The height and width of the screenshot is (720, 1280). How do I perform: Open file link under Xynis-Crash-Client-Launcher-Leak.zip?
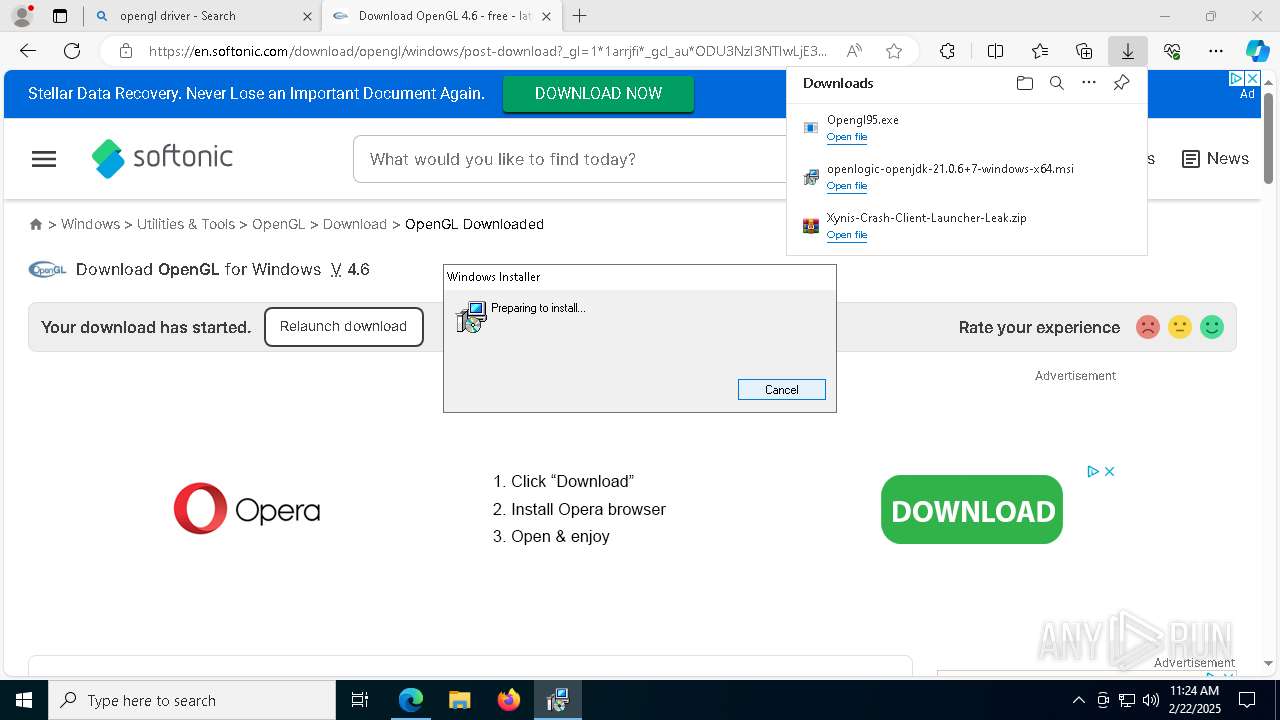pos(847,235)
